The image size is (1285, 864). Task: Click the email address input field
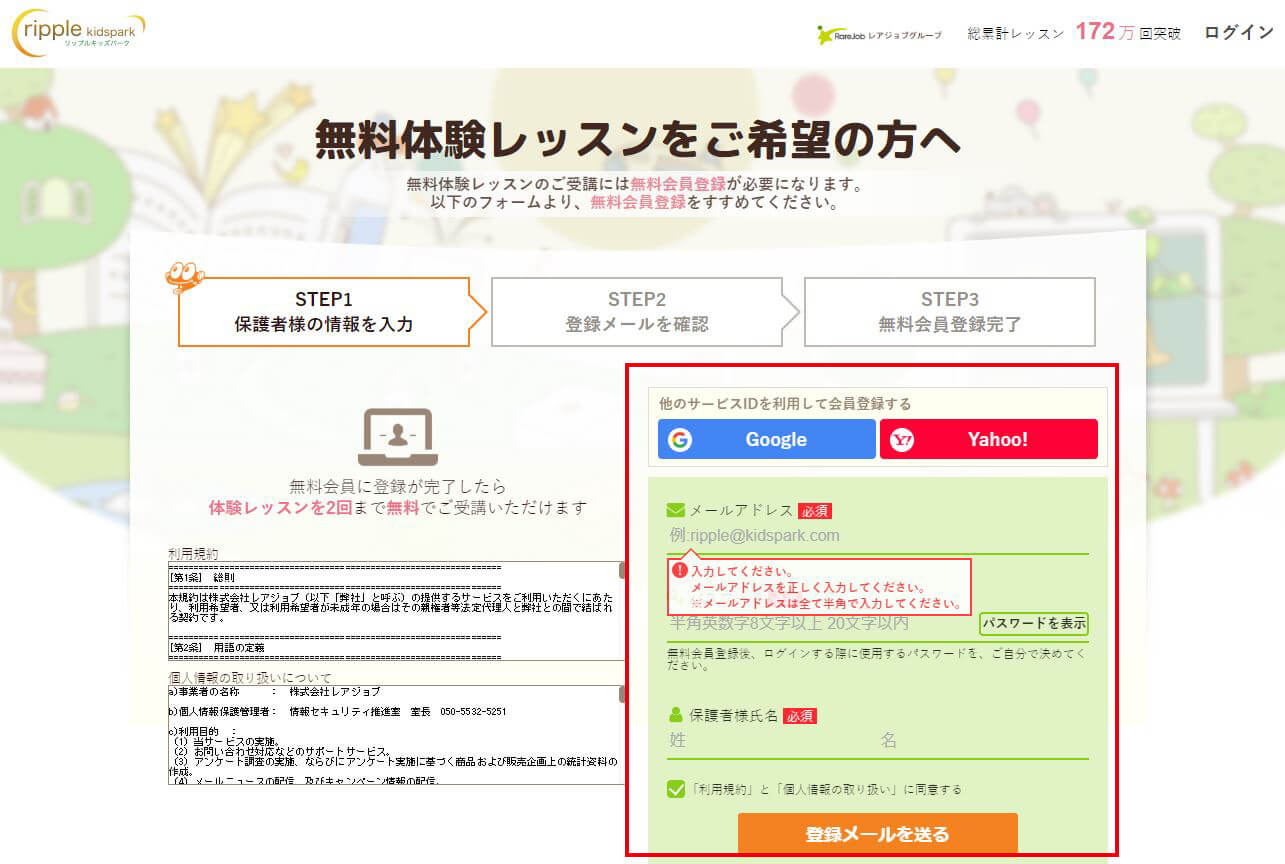(x=800, y=537)
